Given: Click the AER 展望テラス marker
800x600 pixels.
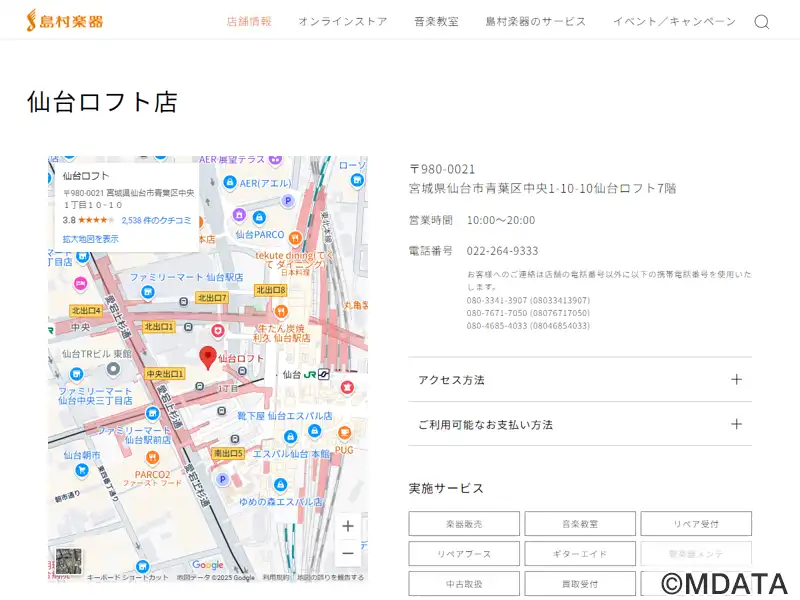Looking at the screenshot, I should (276, 161).
